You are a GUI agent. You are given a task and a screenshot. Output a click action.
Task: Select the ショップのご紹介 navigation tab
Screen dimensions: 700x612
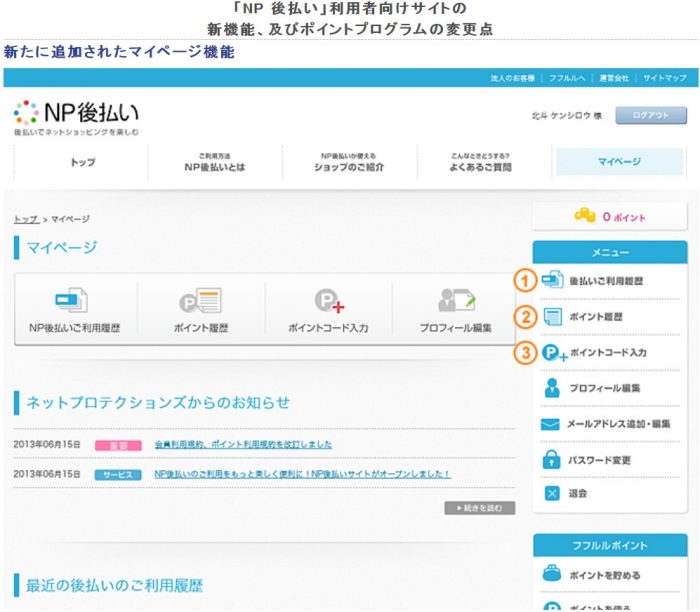click(349, 162)
